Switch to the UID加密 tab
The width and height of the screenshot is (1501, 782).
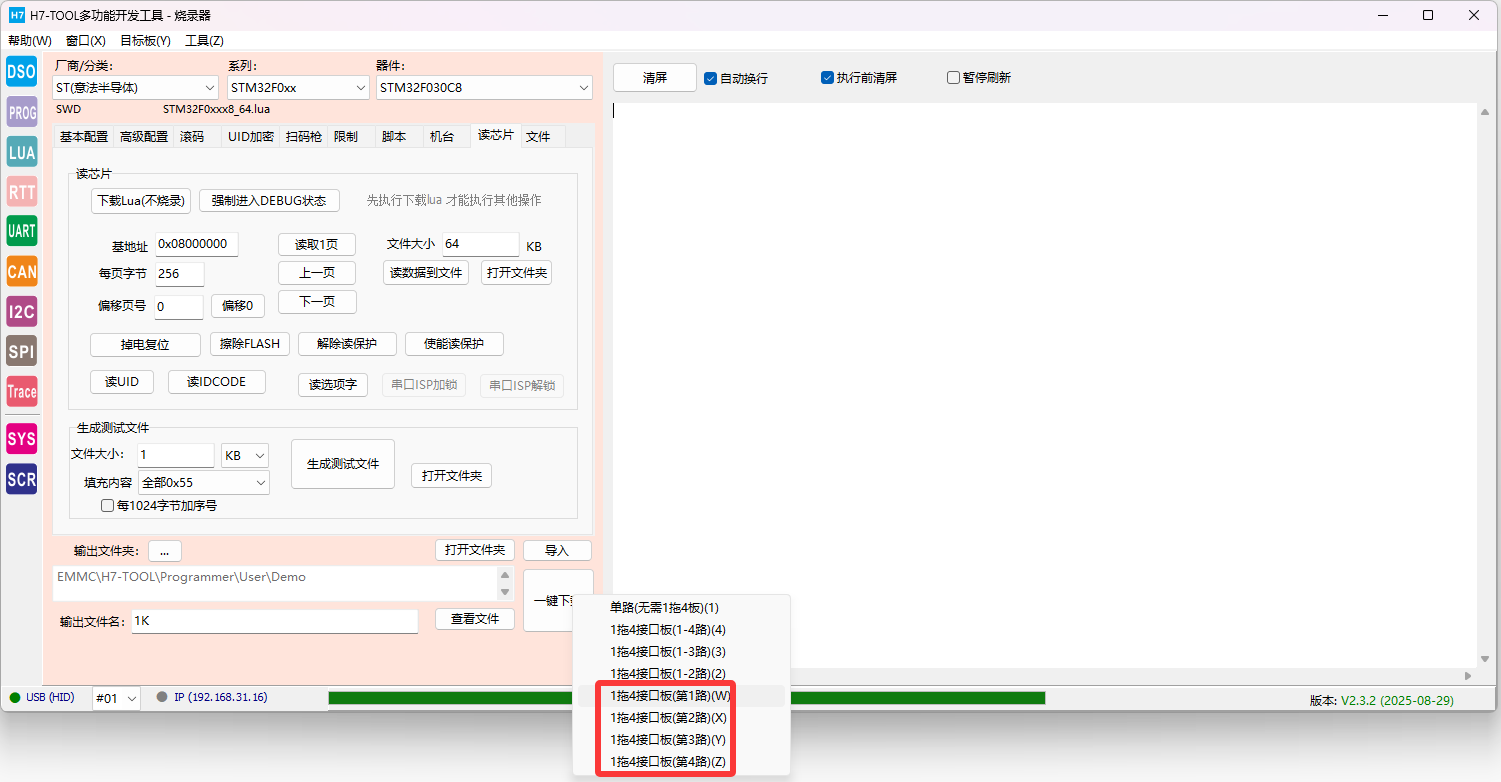click(250, 137)
